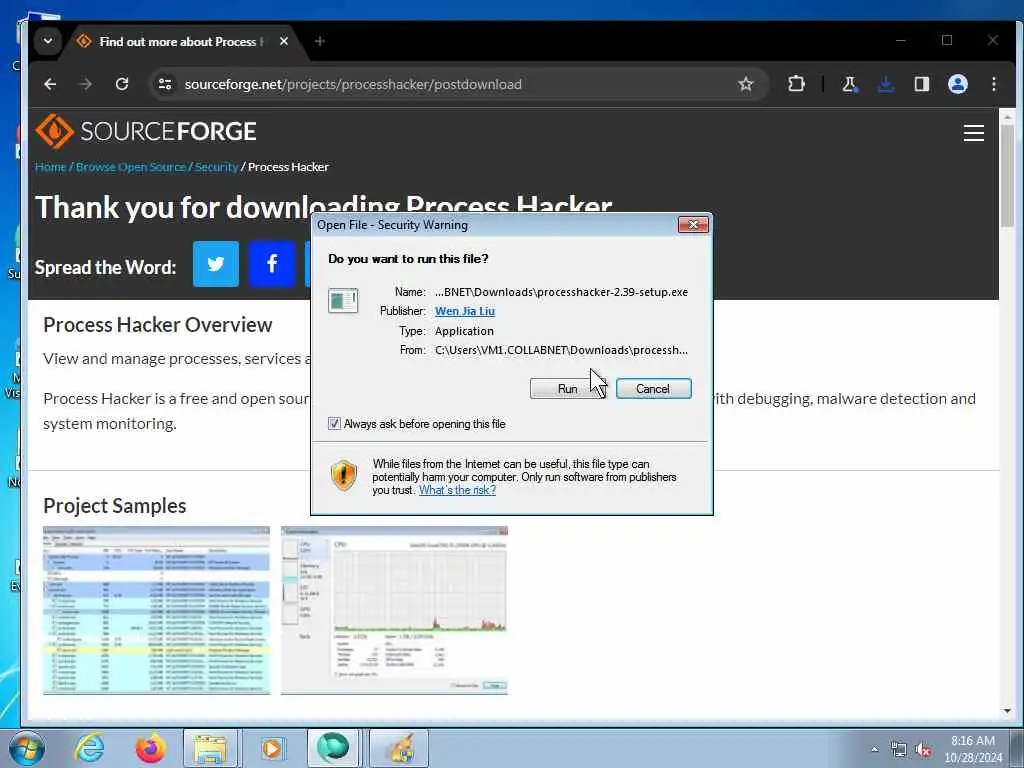This screenshot has height=768, width=1024.
Task: Click the page scrollbar up arrow
Action: (x=1007, y=117)
